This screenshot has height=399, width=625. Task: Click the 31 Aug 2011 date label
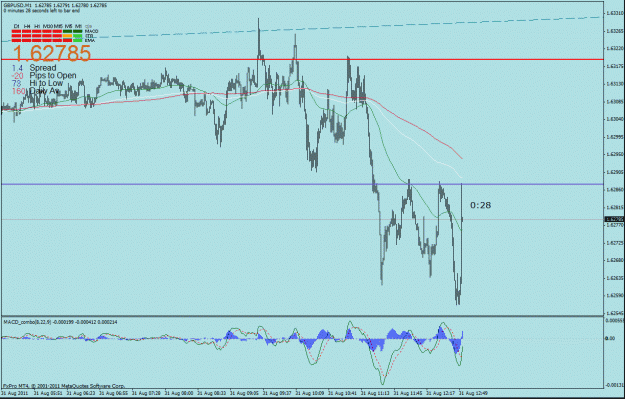pyautogui.click(x=14, y=393)
